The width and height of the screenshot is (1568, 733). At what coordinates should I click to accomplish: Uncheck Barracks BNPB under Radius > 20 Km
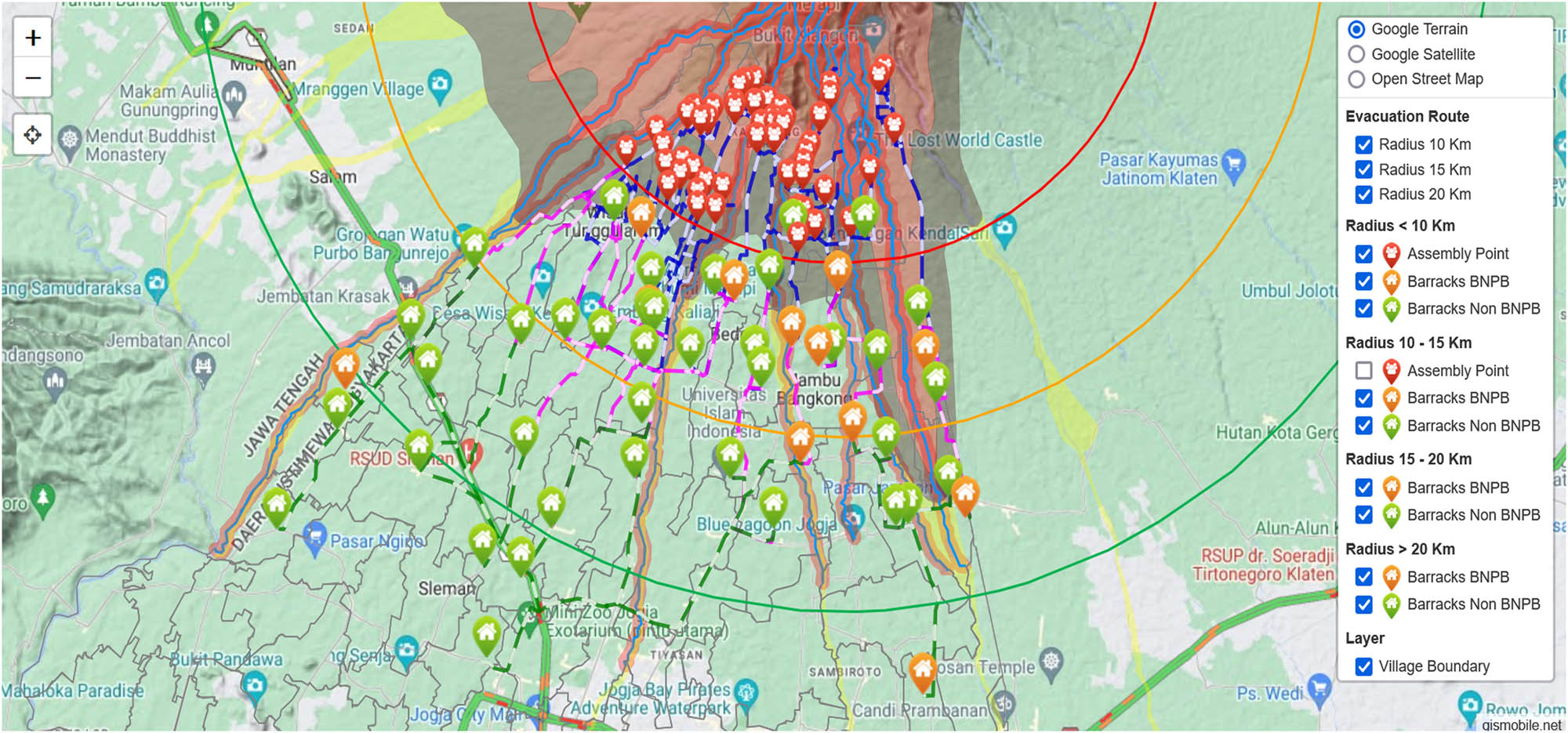click(1363, 577)
